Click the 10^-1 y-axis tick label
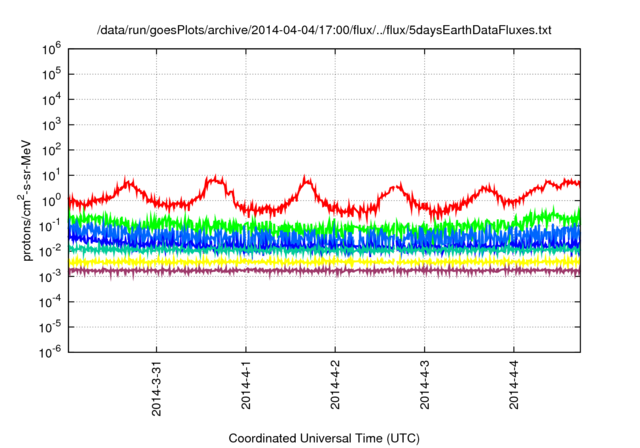This screenshot has height=448, width=640. [x=50, y=226]
